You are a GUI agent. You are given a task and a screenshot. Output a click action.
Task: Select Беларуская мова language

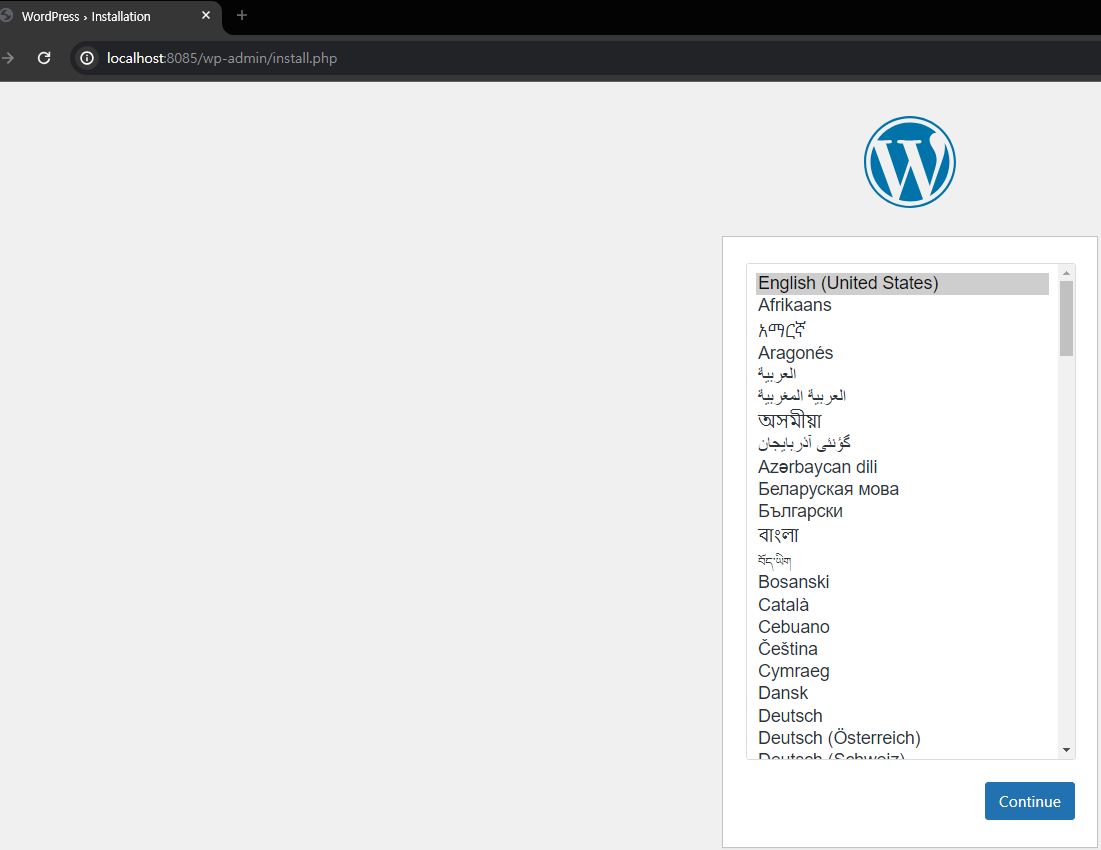point(902,489)
